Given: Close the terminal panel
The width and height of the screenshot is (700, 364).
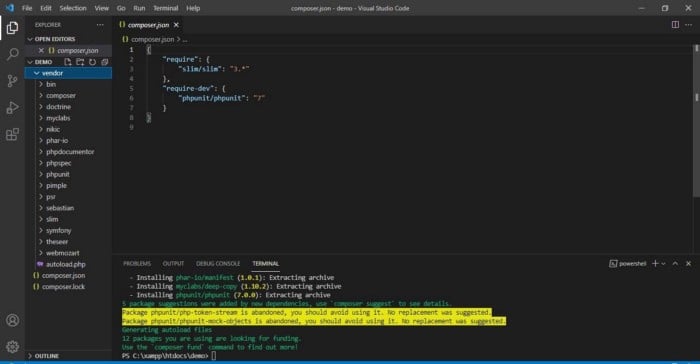Looking at the screenshot, I should pyautogui.click(x=688, y=264).
